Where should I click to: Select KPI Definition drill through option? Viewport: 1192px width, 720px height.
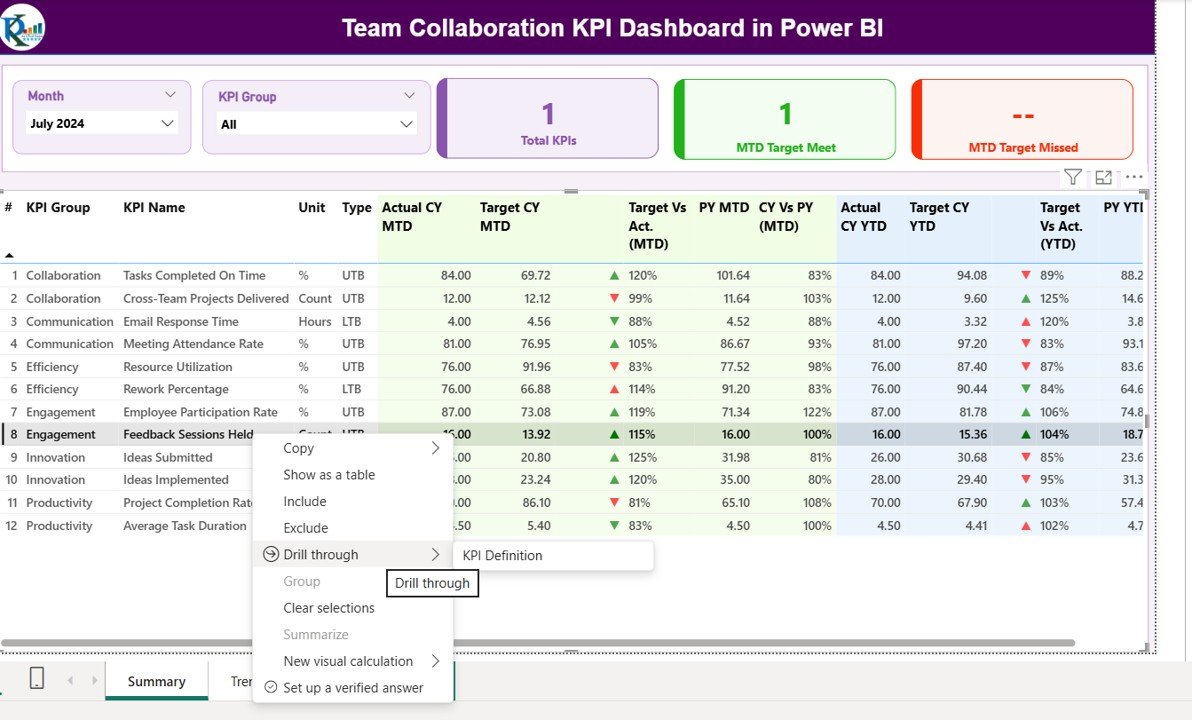[502, 555]
